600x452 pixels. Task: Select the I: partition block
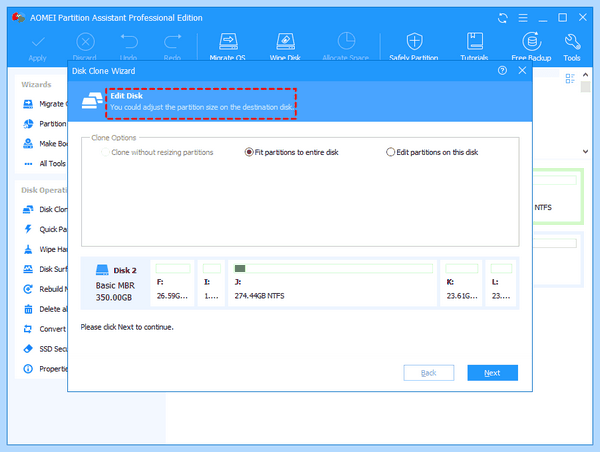[211, 283]
